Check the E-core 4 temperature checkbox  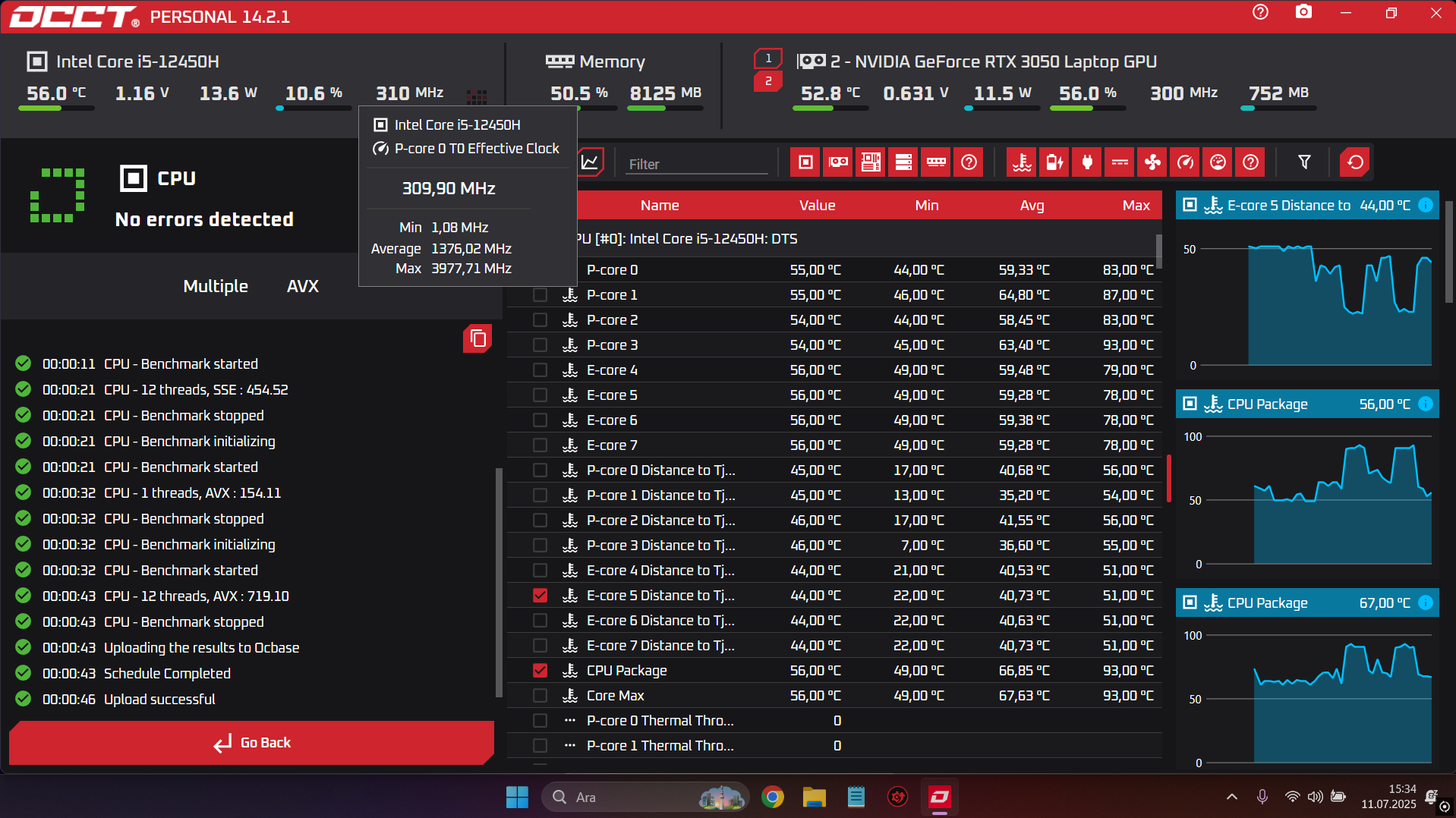point(540,370)
